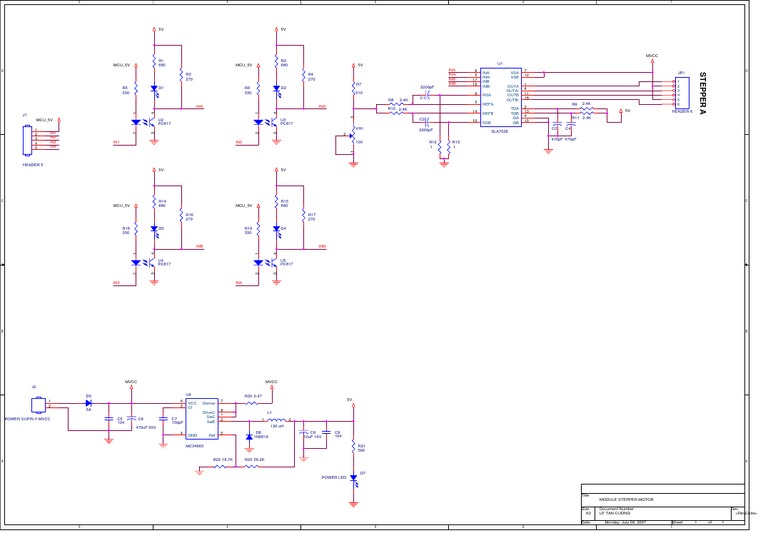Select the U3 PC817 optocoupler symbol

pyautogui.click(x=267, y=123)
